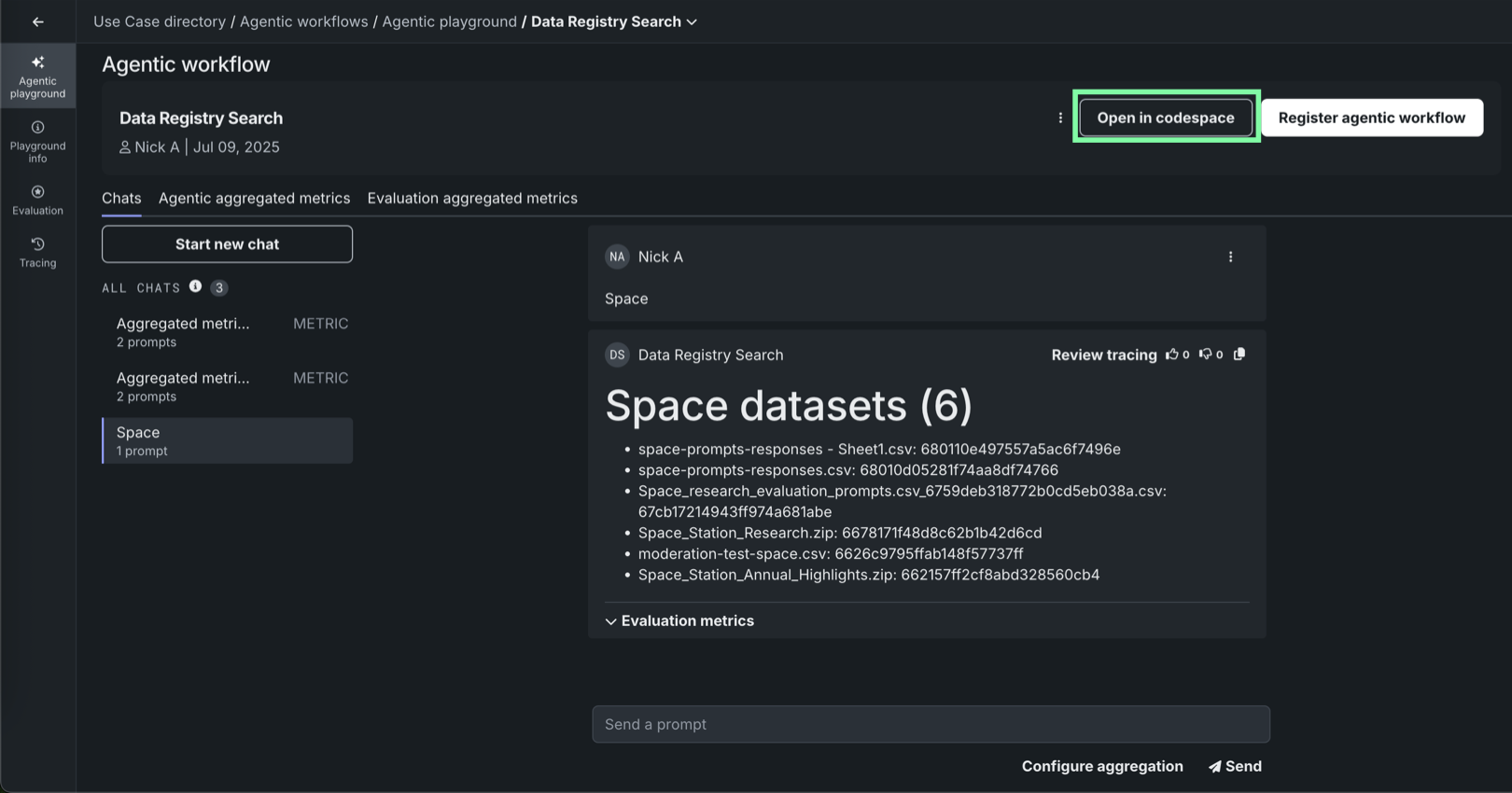
Task: Open Data Registry Search breadcrumb dropdown
Action: 692,21
